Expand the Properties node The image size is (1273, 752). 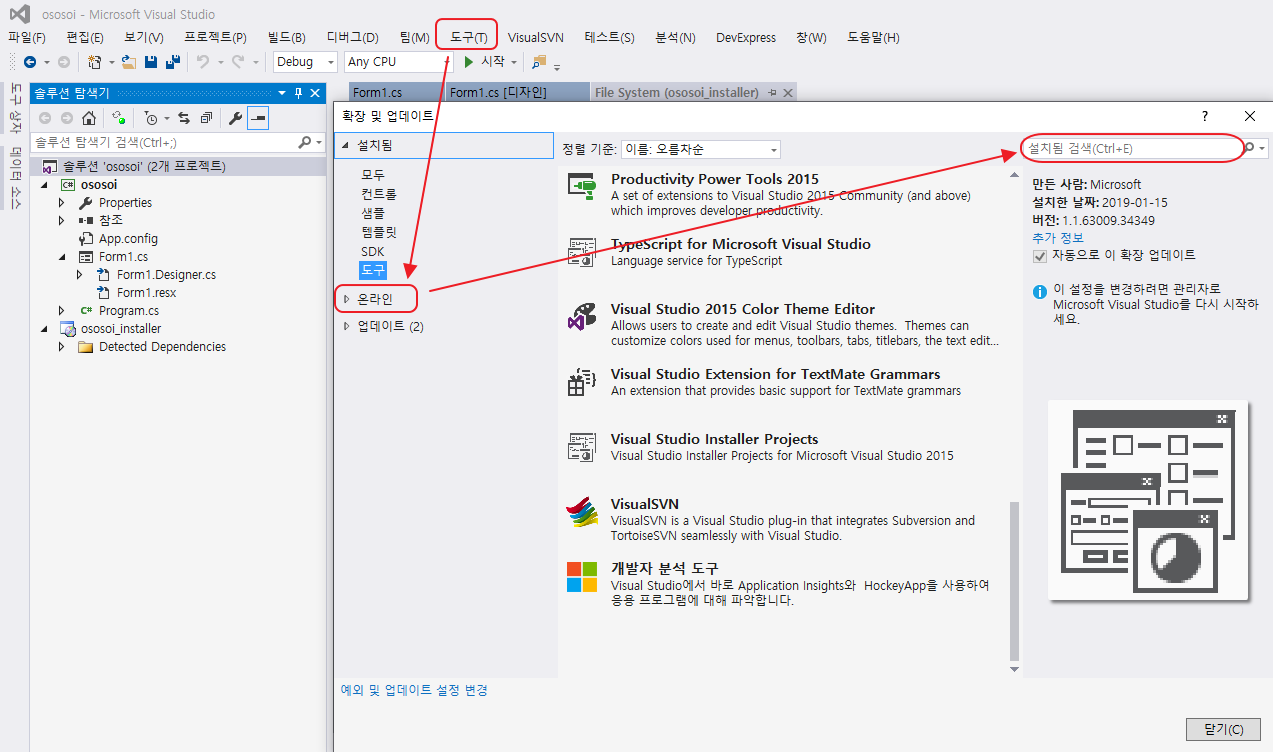(x=62, y=203)
